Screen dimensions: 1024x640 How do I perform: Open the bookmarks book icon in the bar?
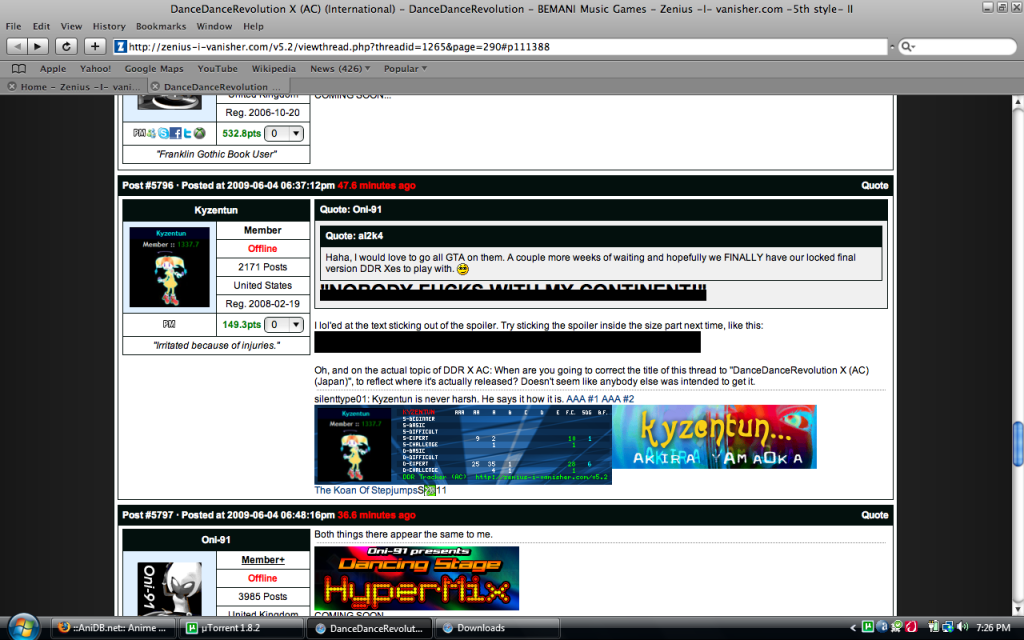(x=19, y=69)
